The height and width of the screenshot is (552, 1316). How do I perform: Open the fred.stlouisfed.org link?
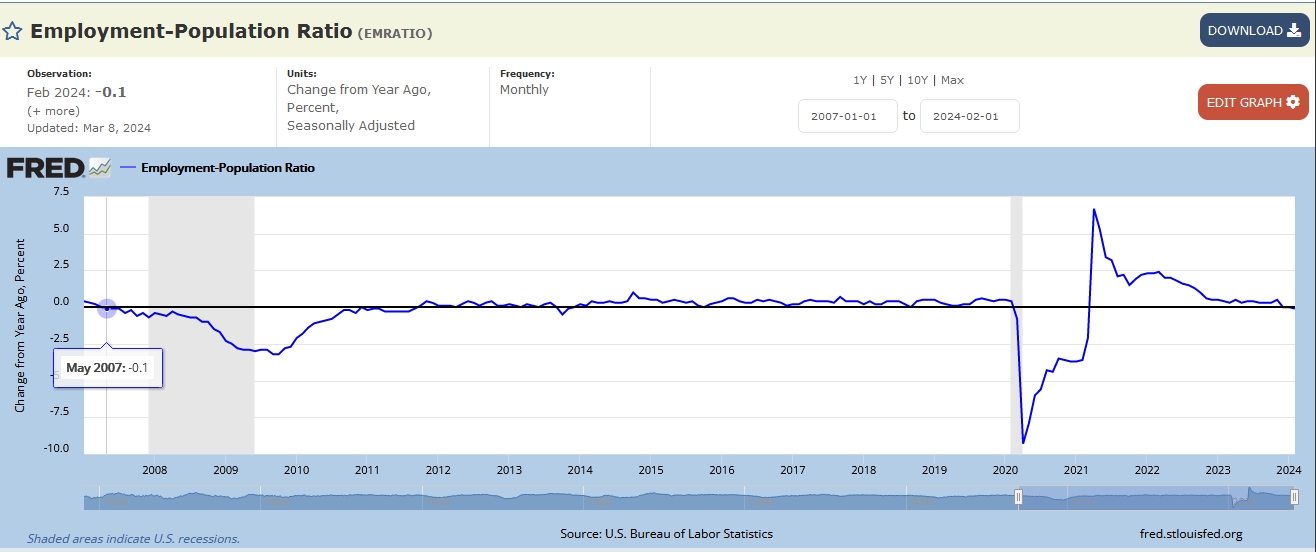[1190, 534]
